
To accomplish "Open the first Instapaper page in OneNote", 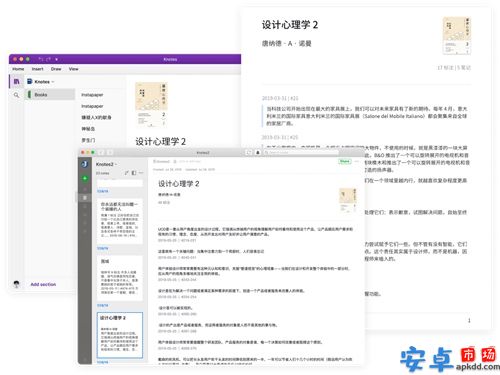I will click(92, 95).
